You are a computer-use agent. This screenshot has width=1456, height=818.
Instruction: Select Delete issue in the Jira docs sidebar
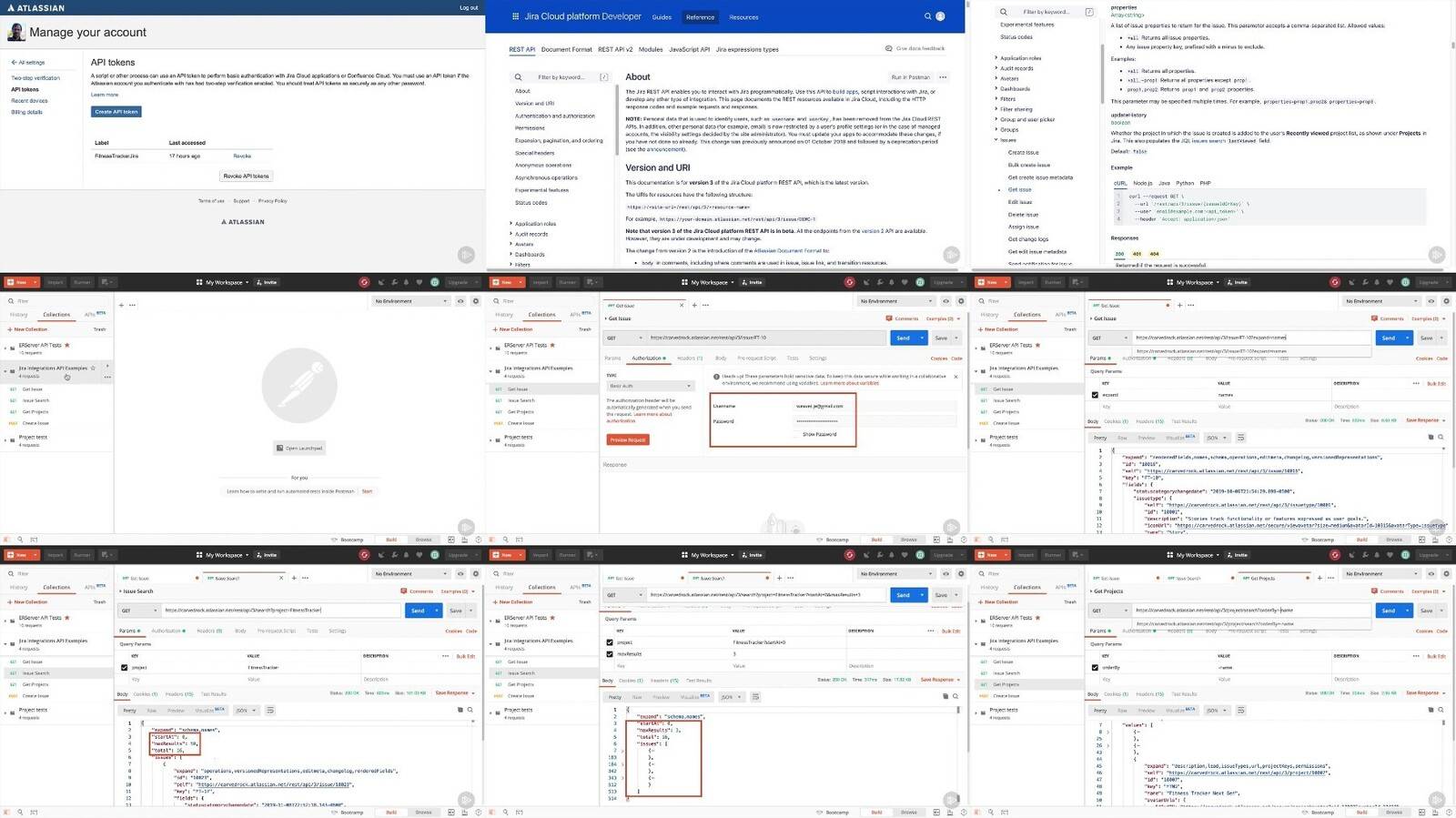point(1023,215)
